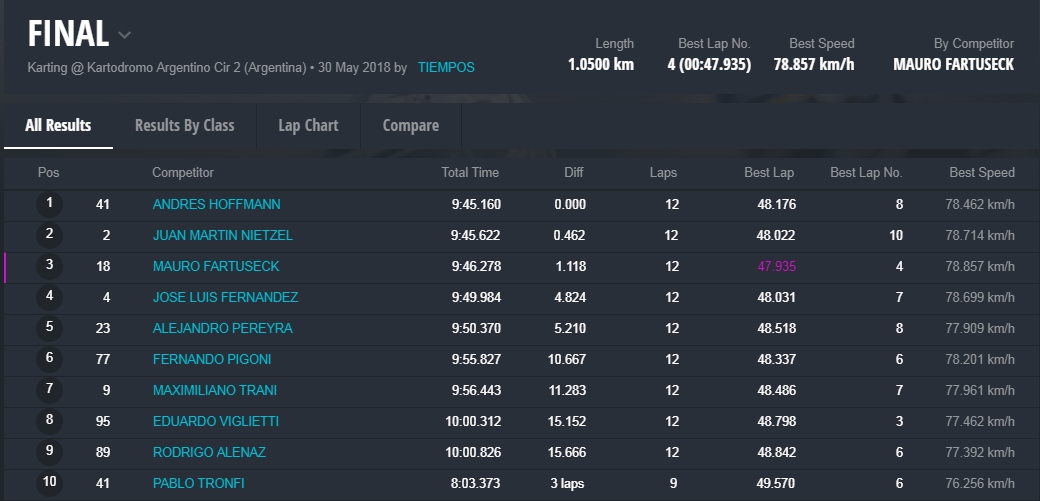Click EDUARDO VIGLIETTI competitor name
Screen dimensions: 1040x501
coord(215,422)
